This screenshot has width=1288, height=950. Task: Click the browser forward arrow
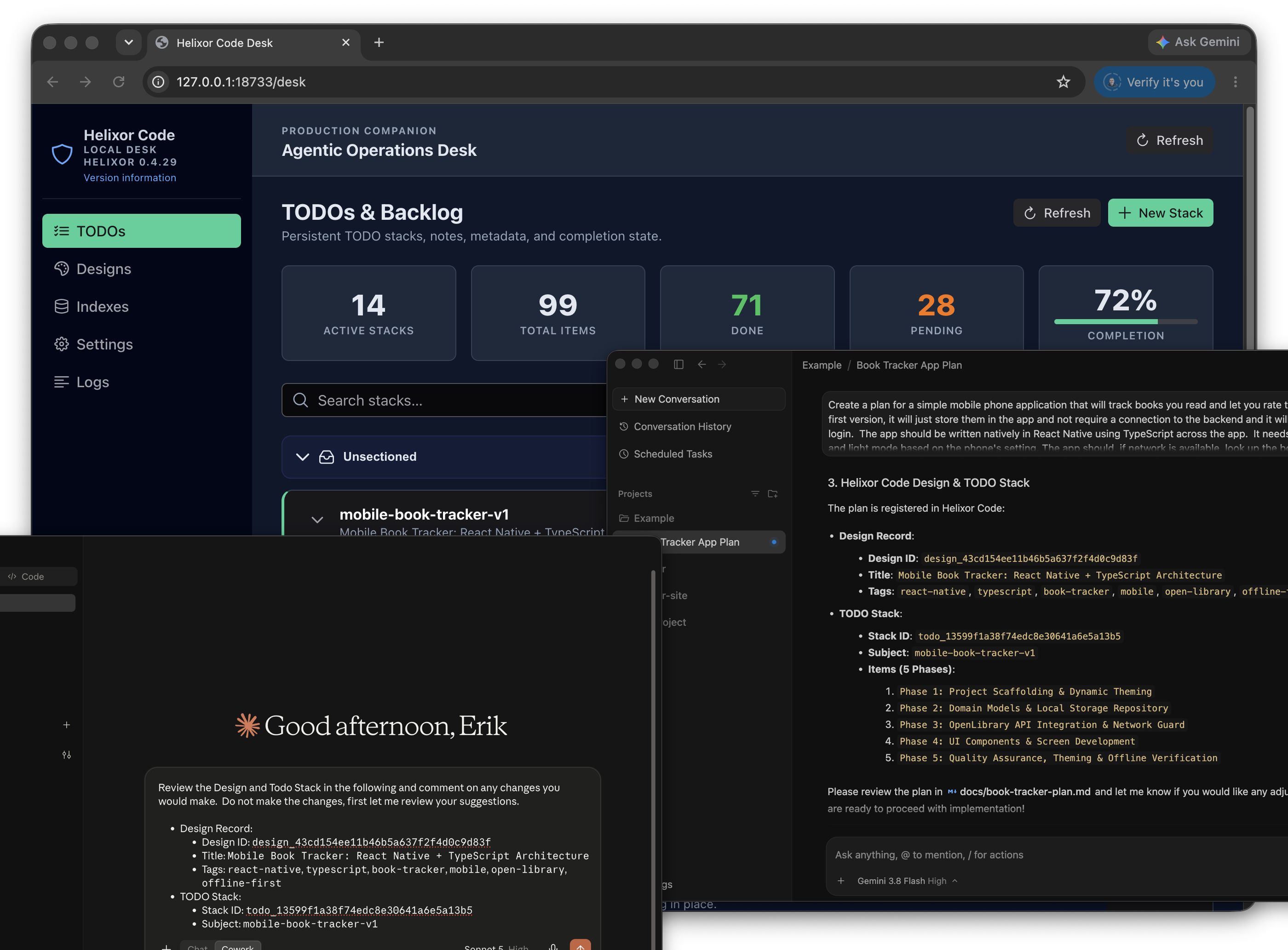(x=85, y=82)
